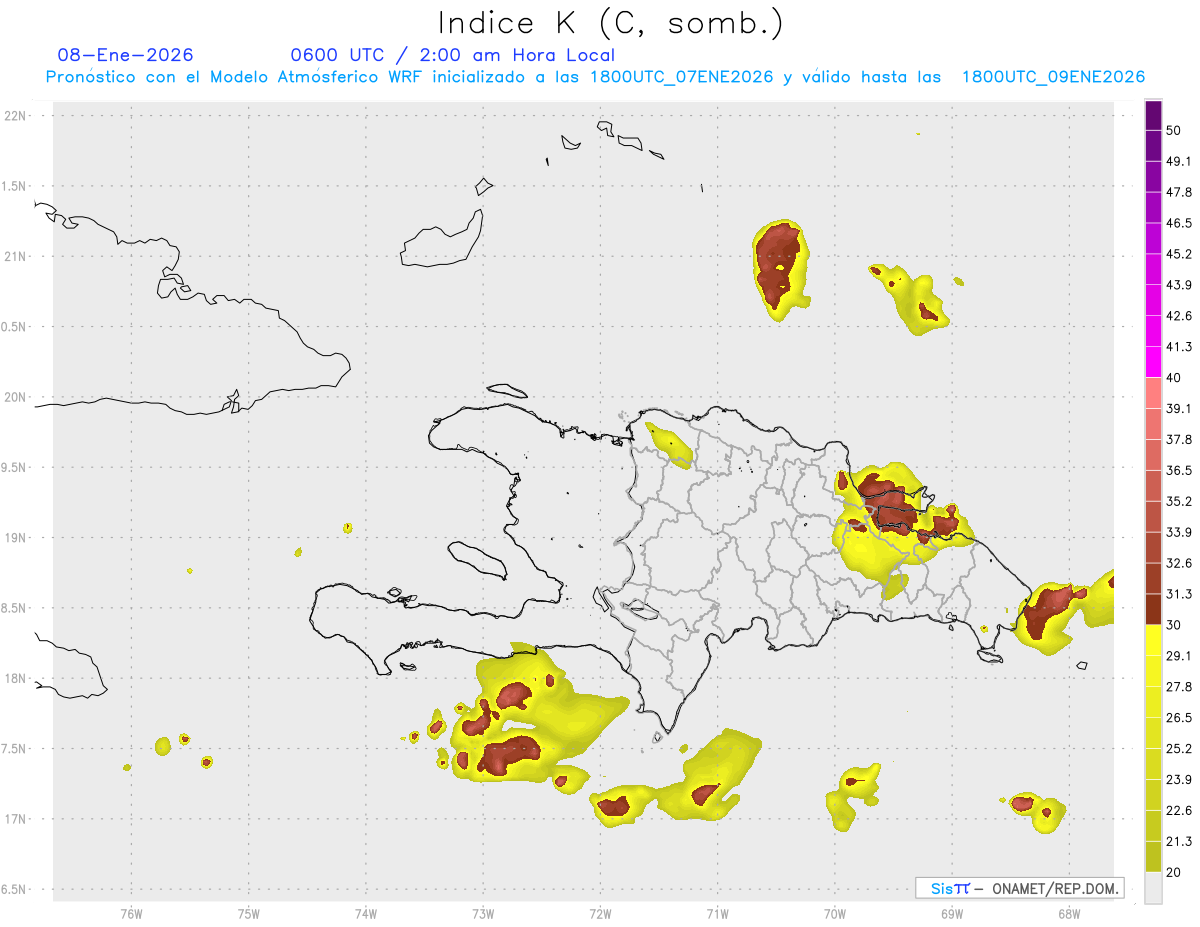Click the '43.9' colorbar value
This screenshot has width=1200, height=927.
point(1179,285)
